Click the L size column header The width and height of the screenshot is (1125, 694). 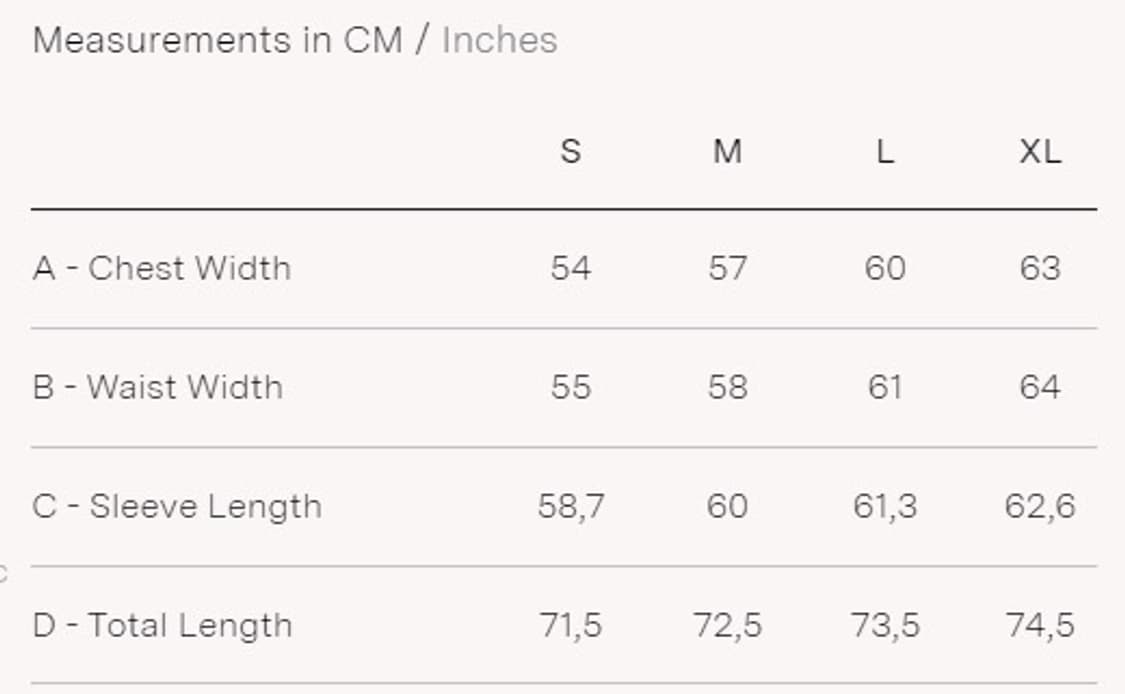click(885, 151)
